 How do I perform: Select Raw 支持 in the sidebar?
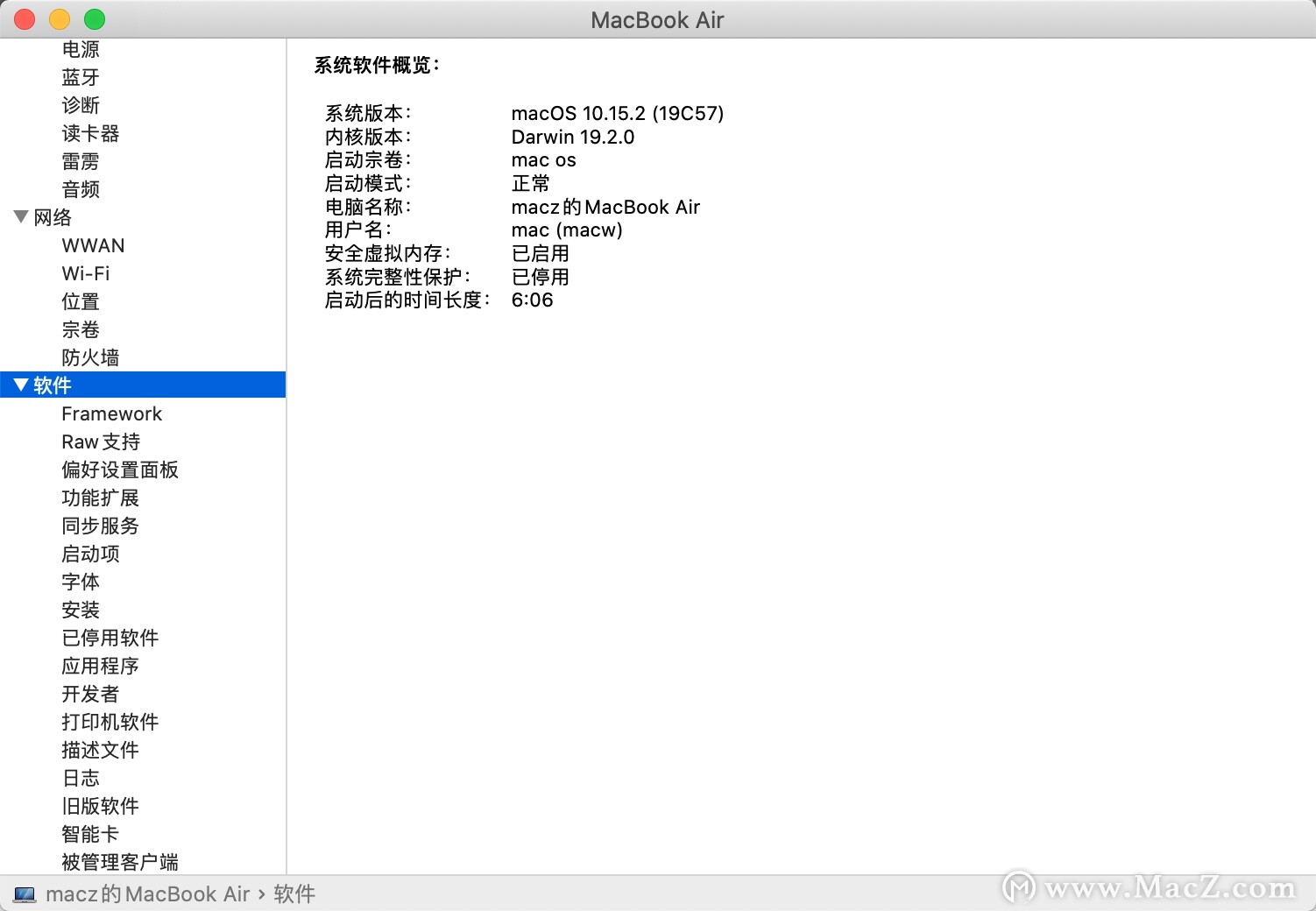coord(101,441)
